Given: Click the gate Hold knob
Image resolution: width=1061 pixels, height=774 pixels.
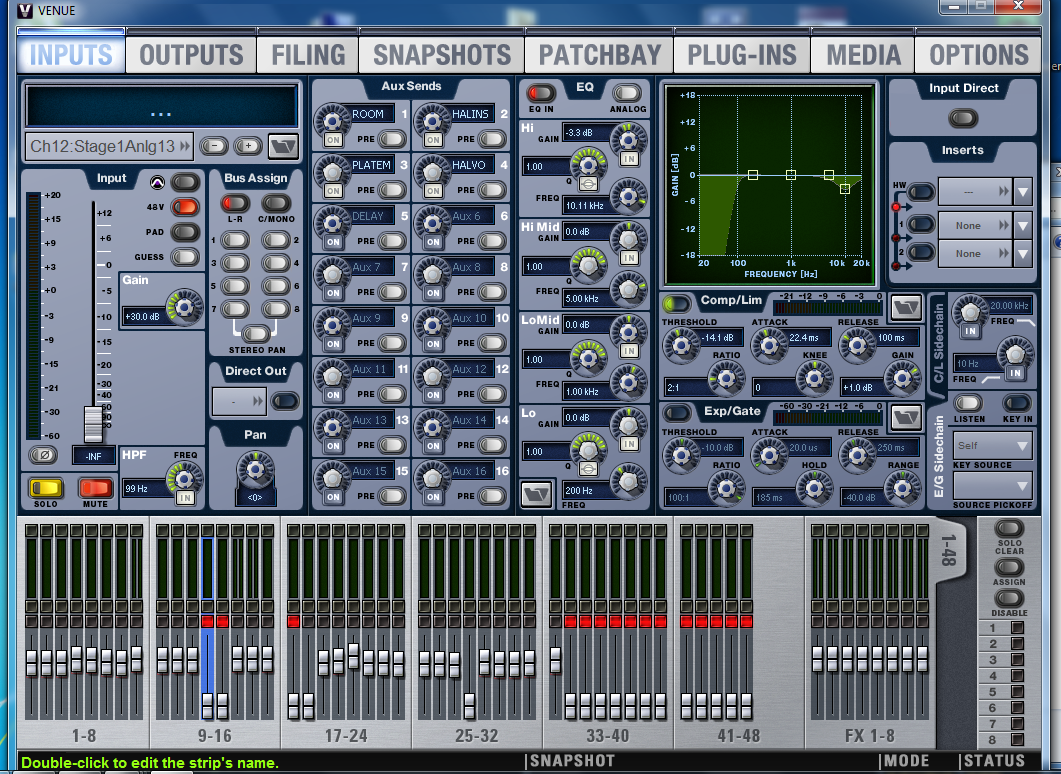Looking at the screenshot, I should click(814, 488).
